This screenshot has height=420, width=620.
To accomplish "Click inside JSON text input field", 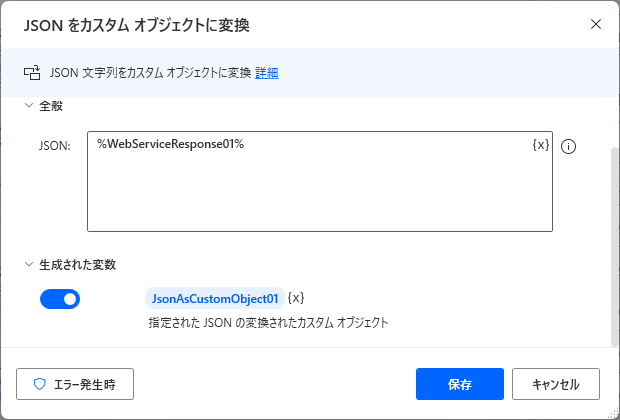I will 320,182.
